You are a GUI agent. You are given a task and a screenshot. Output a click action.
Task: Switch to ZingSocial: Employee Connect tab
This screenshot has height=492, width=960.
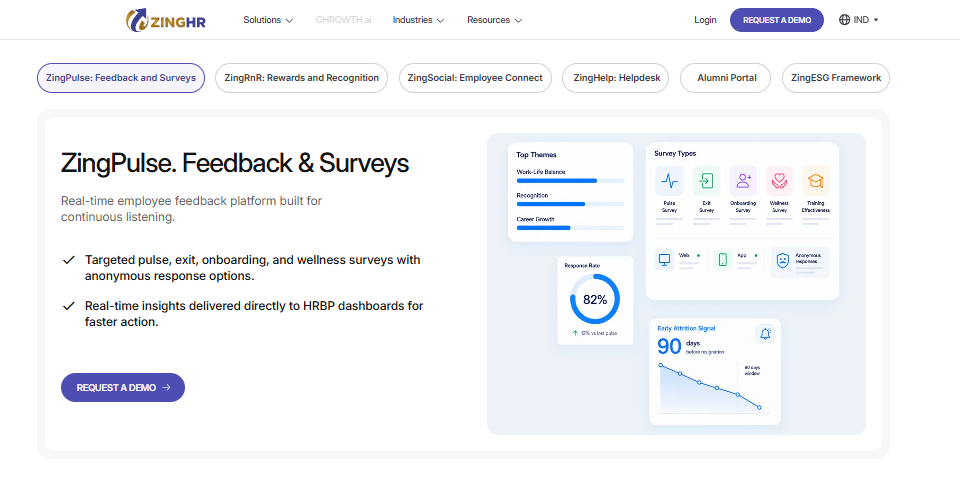point(475,78)
